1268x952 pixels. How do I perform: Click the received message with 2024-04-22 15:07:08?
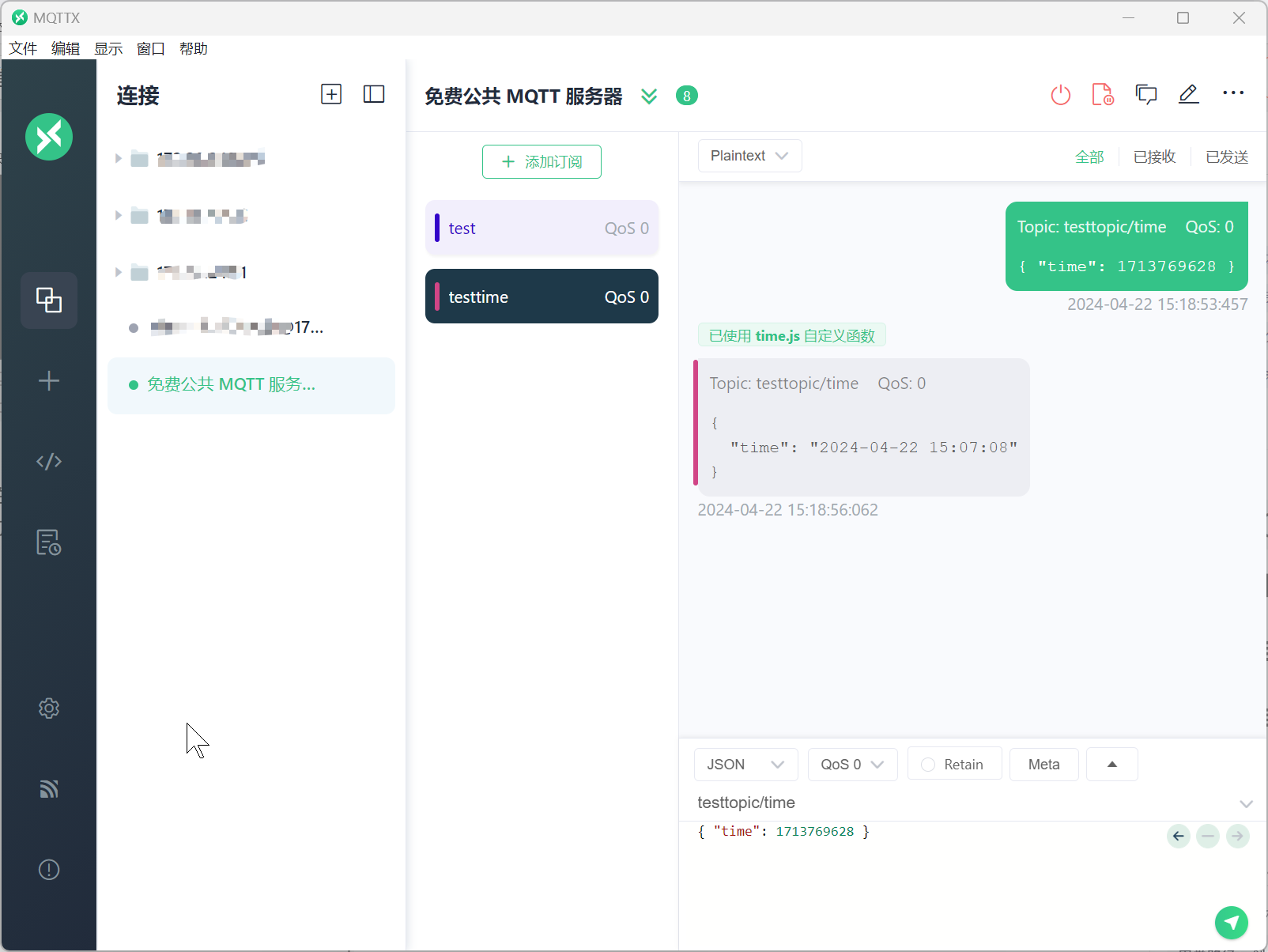tap(862, 428)
